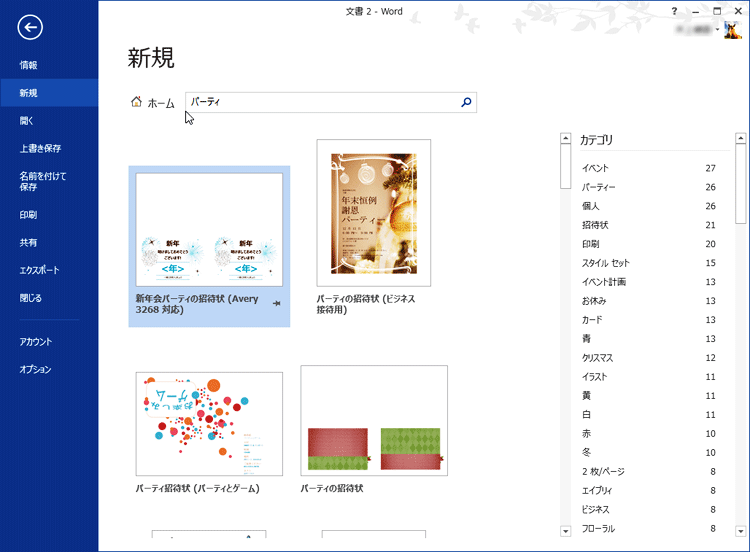Open the 開く menu item
The height and width of the screenshot is (552, 750).
(x=49, y=121)
